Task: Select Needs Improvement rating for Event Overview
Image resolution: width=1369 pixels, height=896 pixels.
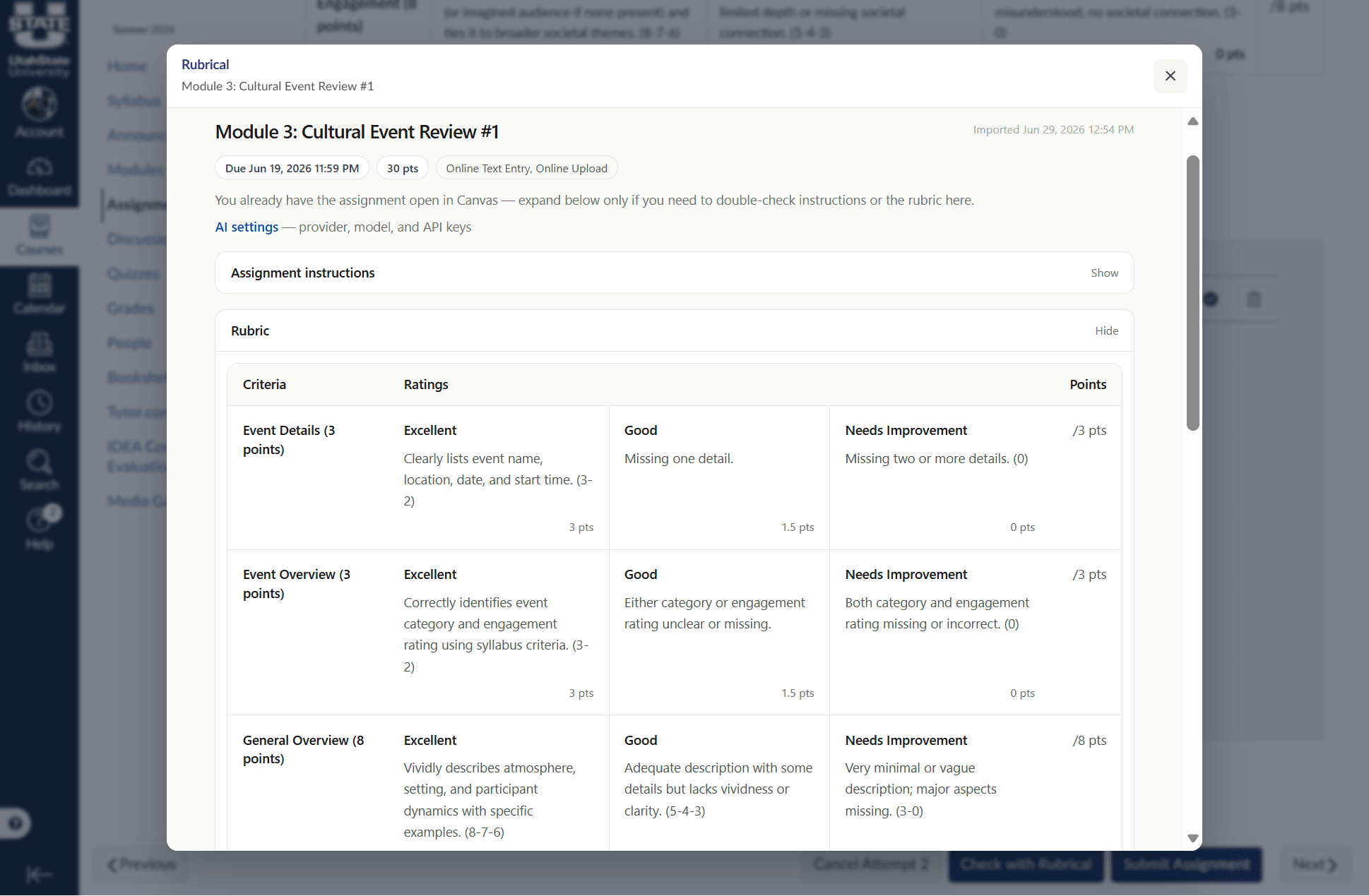Action: tap(940, 633)
